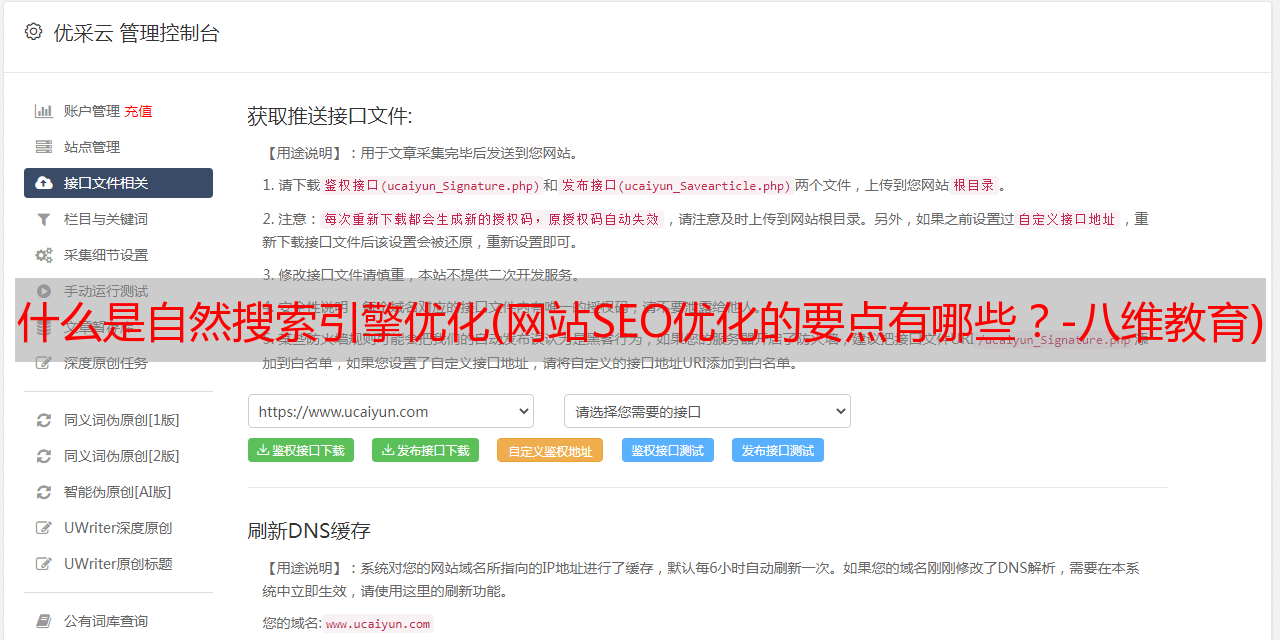This screenshot has width=1280, height=640.
Task: Click the green 发布接口下载 button
Action: click(425, 450)
